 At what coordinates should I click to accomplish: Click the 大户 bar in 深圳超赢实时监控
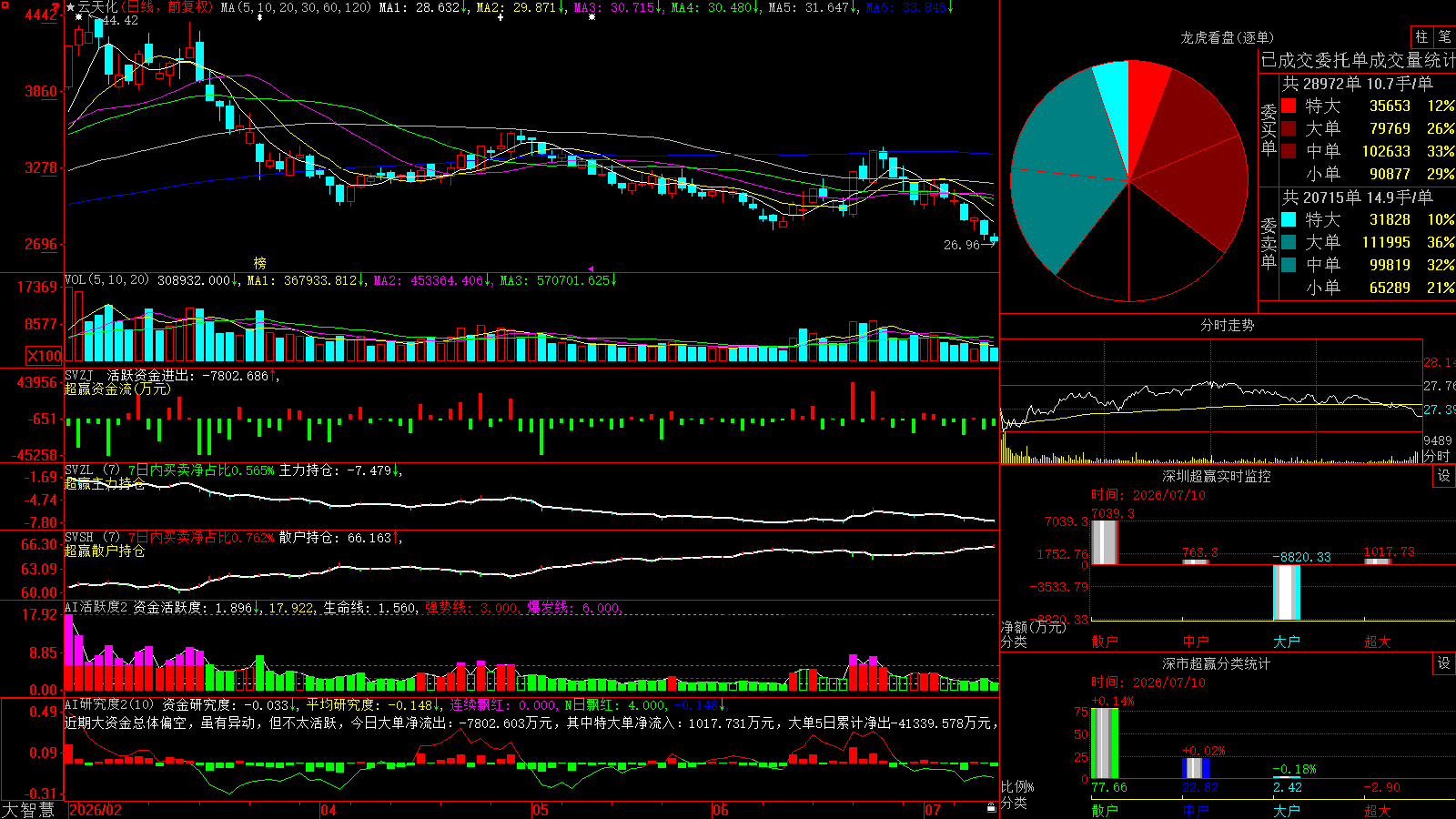click(x=1287, y=592)
